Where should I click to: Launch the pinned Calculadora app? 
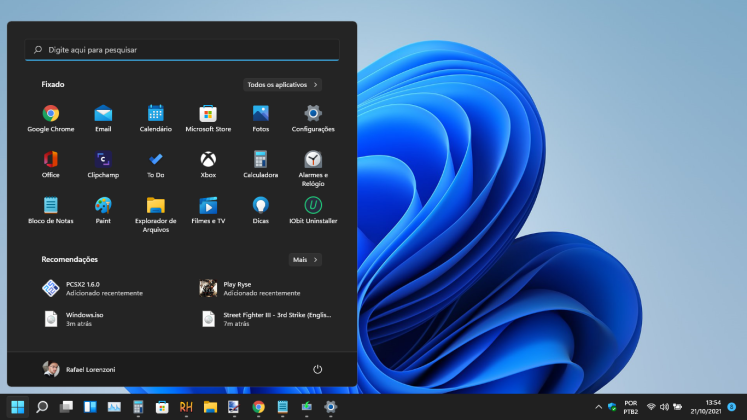[261, 164]
